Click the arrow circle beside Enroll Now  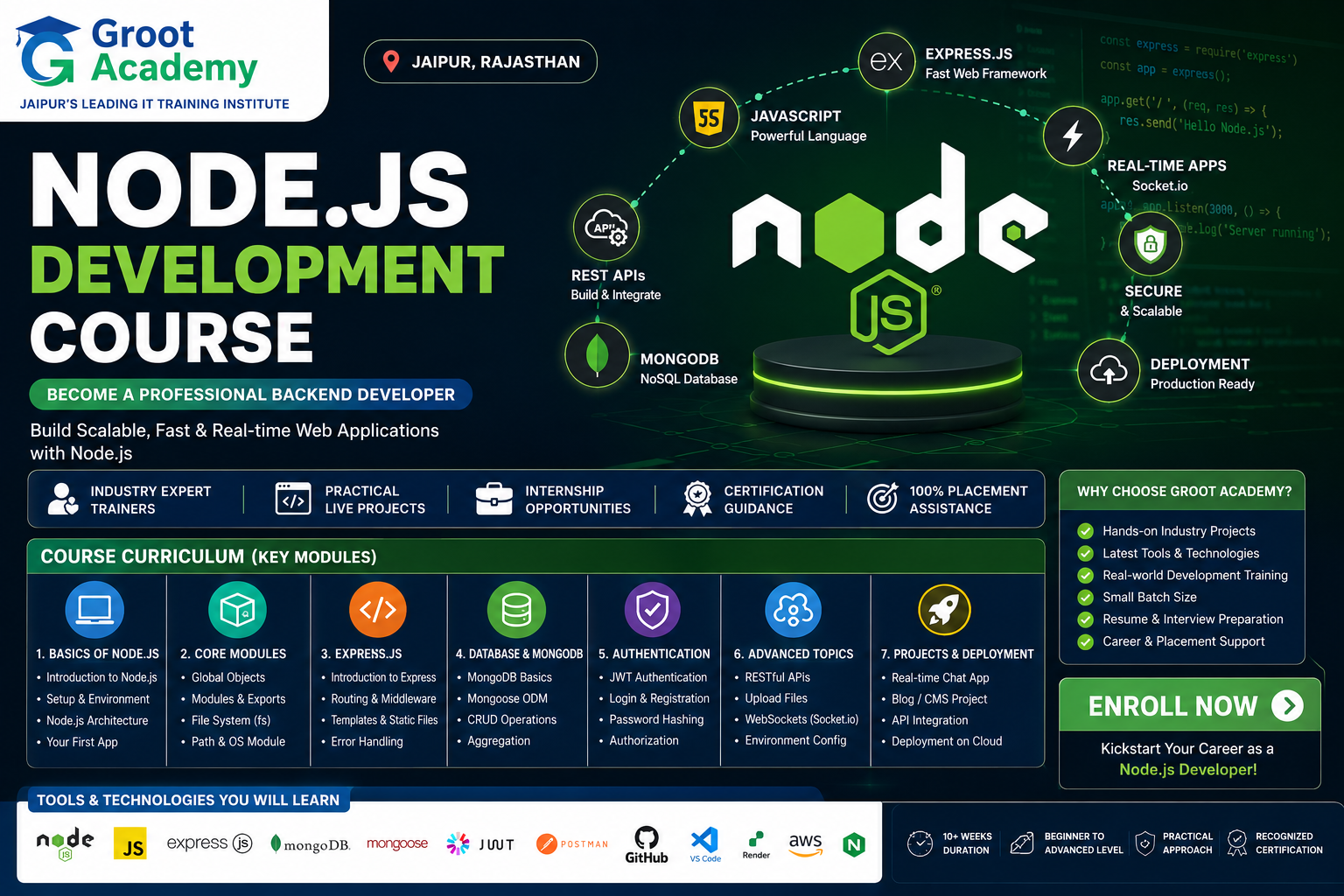[1288, 705]
